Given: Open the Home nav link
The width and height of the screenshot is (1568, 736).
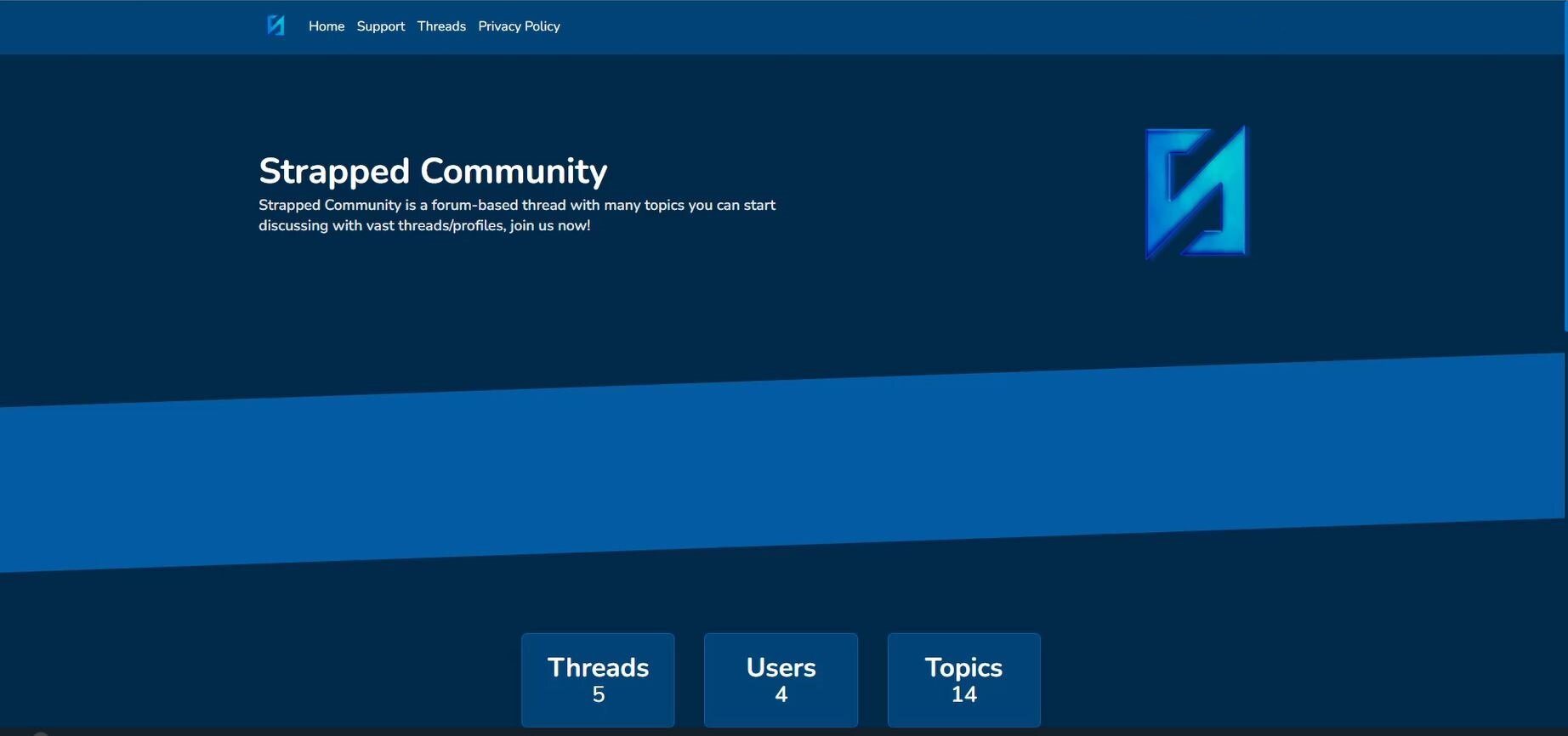Looking at the screenshot, I should click(327, 26).
